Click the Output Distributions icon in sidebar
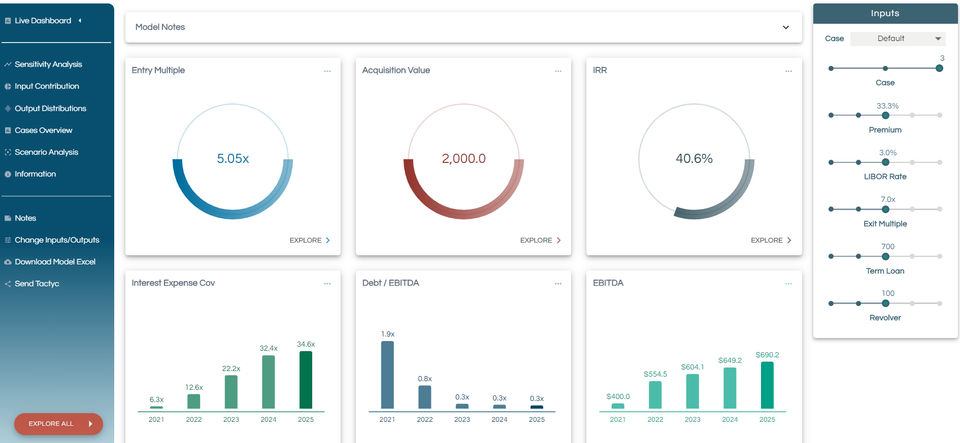Image resolution: width=960 pixels, height=443 pixels. pos(8,108)
